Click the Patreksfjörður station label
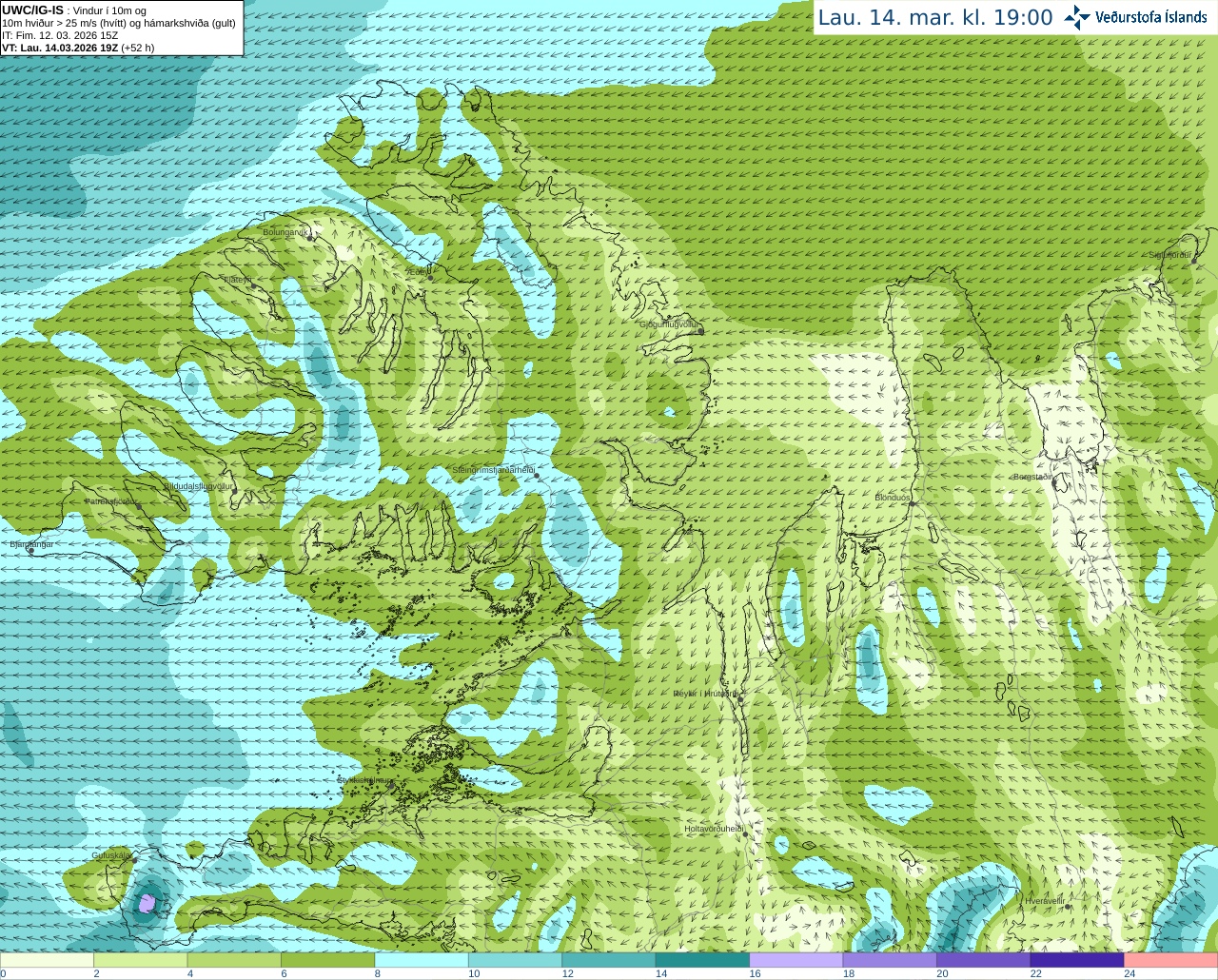The height and width of the screenshot is (980, 1218). click(x=111, y=501)
